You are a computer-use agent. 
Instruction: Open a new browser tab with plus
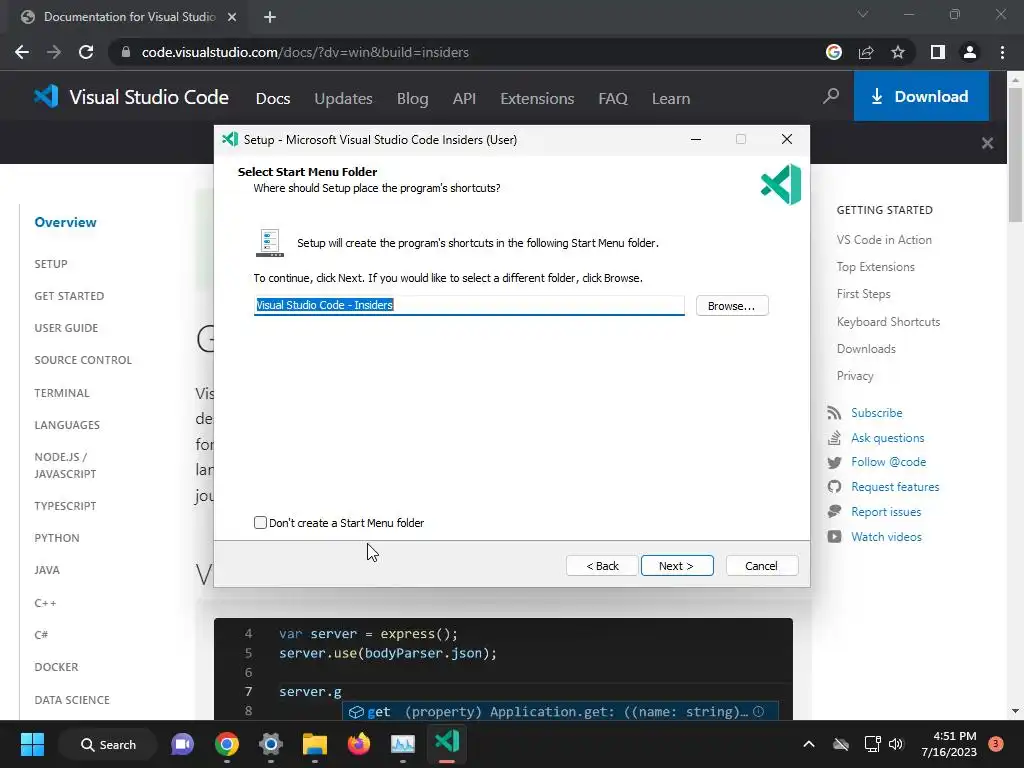point(270,17)
